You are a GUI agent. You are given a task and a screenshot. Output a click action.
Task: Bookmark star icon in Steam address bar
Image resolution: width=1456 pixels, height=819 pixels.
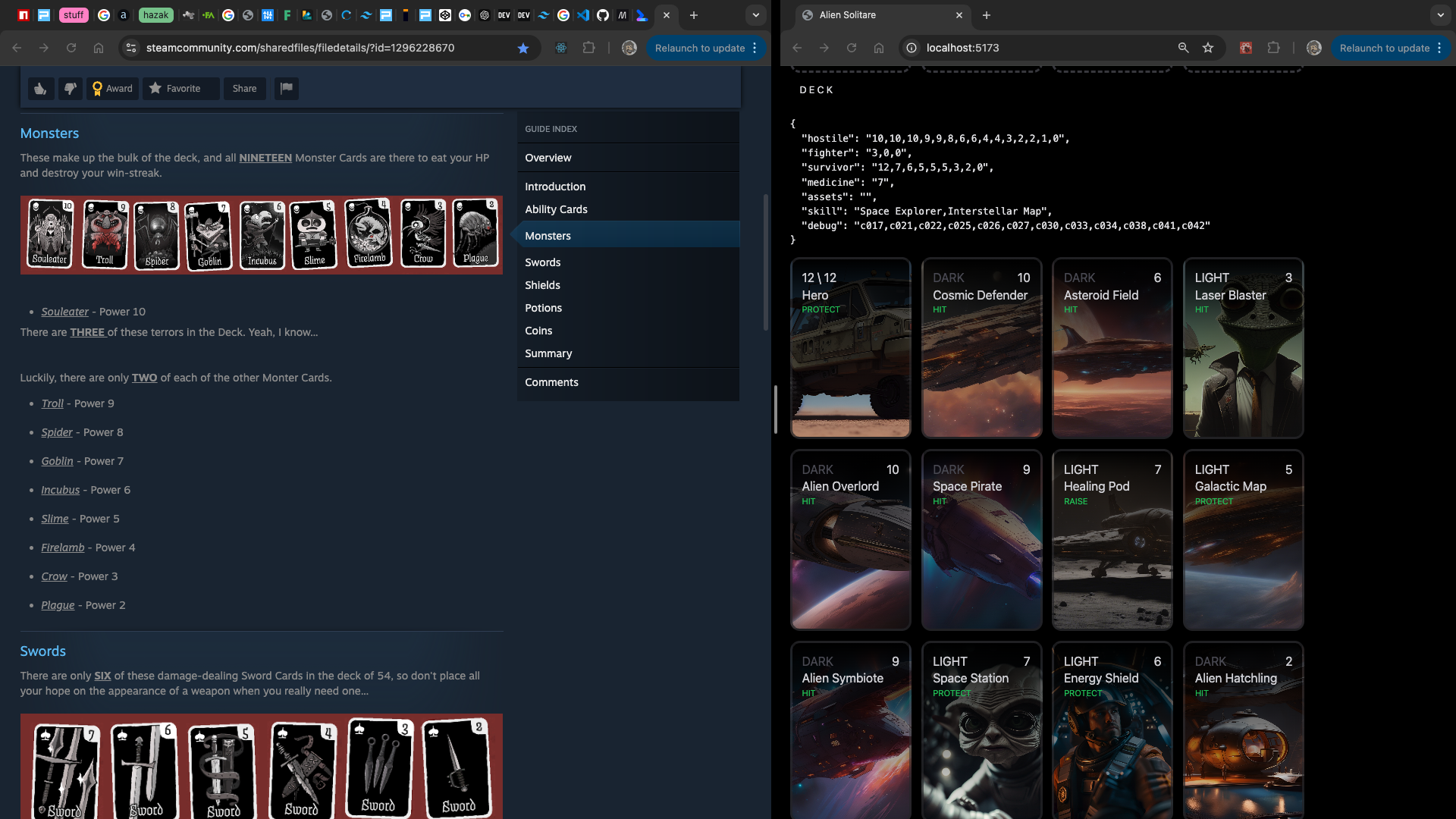[x=523, y=48]
